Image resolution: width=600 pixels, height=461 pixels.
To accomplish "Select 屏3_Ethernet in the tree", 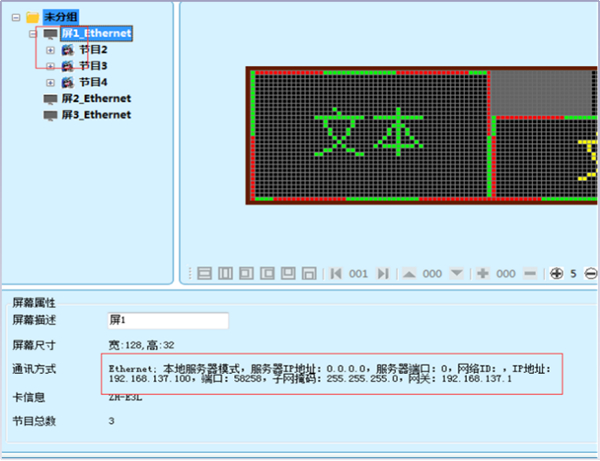I will 95,115.
